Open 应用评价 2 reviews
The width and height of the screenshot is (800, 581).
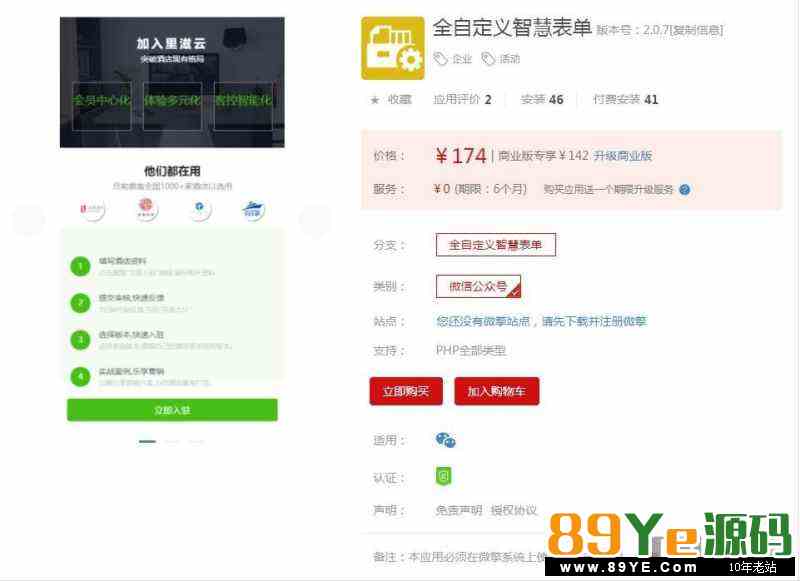point(462,99)
